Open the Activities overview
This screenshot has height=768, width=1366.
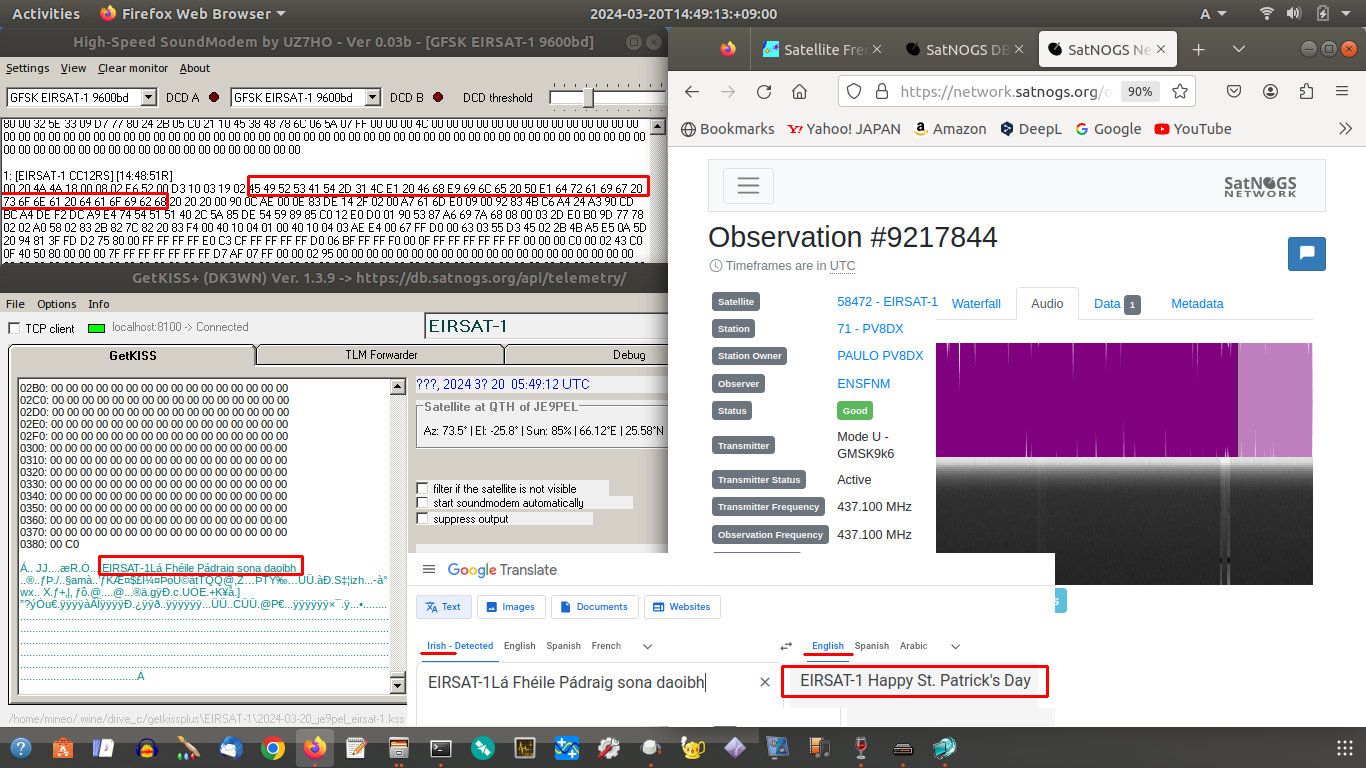(46, 14)
